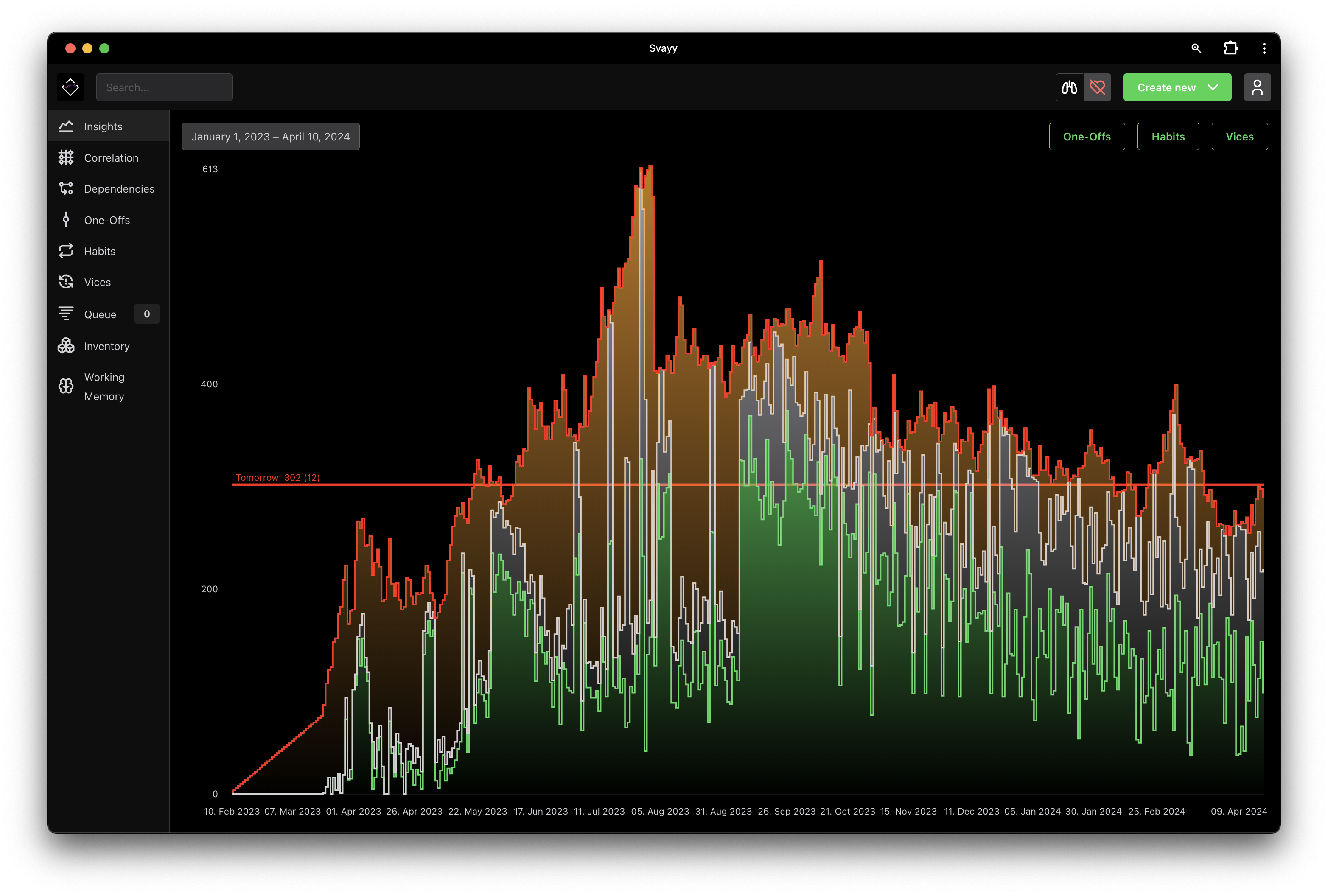Open the user profile icon
Viewport: 1328px width, 896px height.
click(1257, 87)
